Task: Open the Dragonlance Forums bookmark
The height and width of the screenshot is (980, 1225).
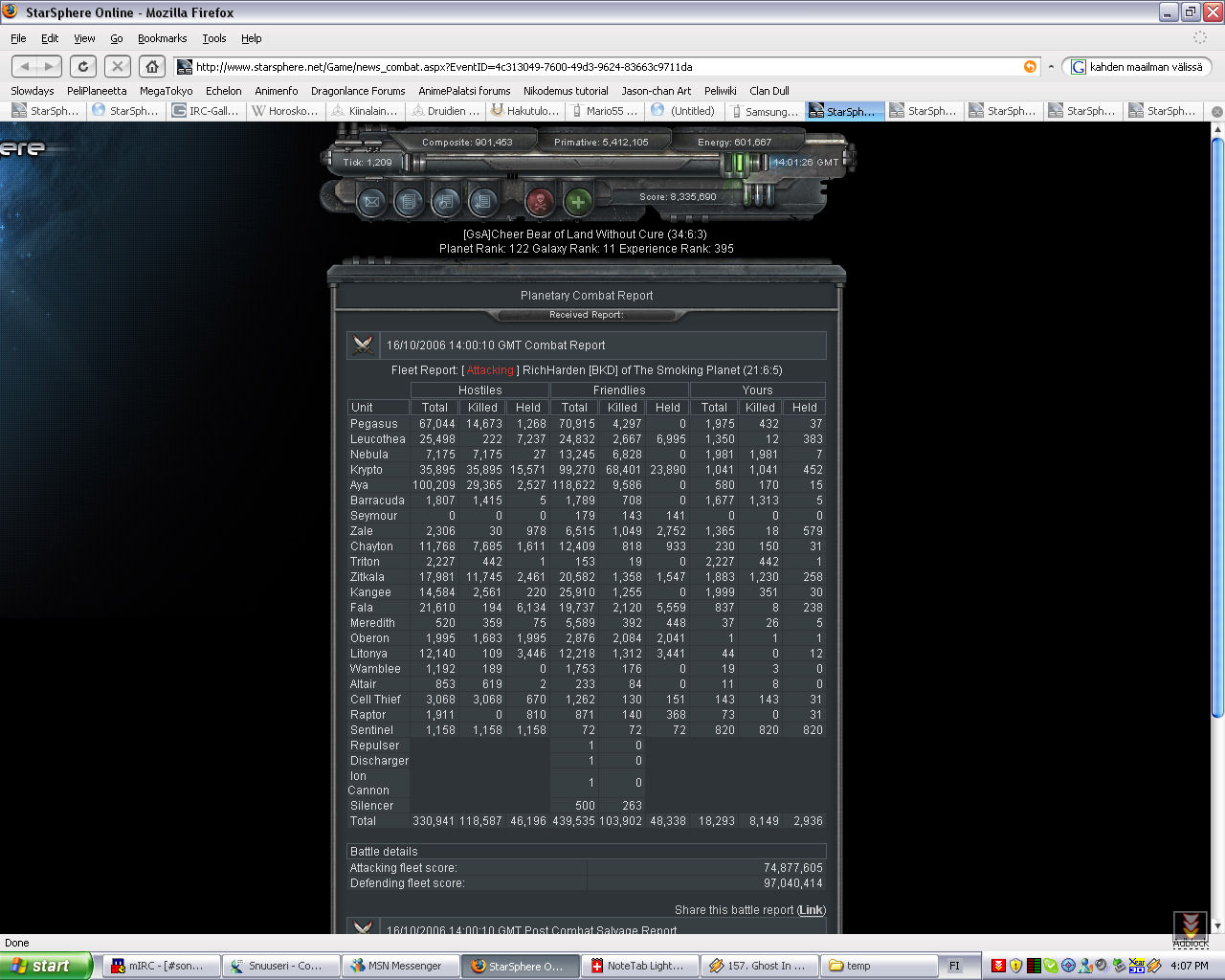Action: click(358, 91)
